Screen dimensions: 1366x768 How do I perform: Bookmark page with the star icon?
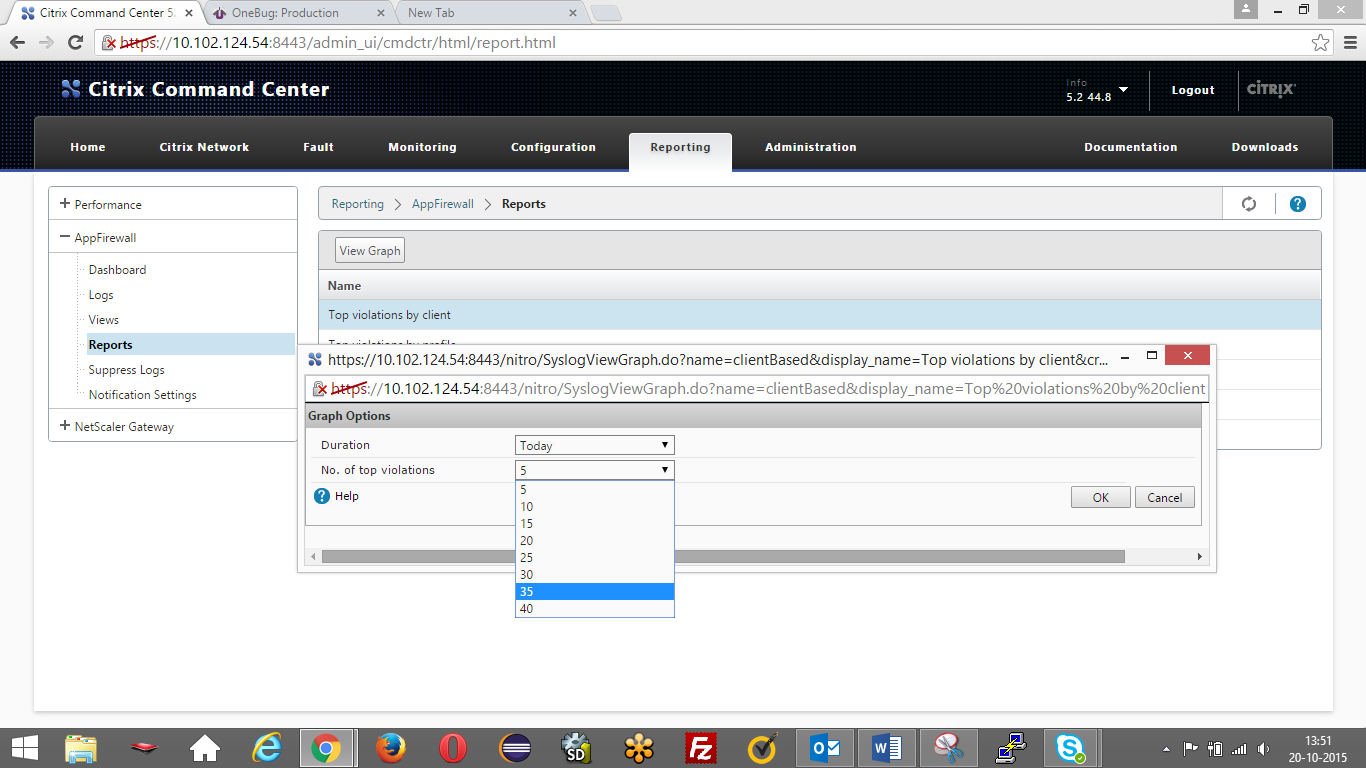coord(1320,43)
